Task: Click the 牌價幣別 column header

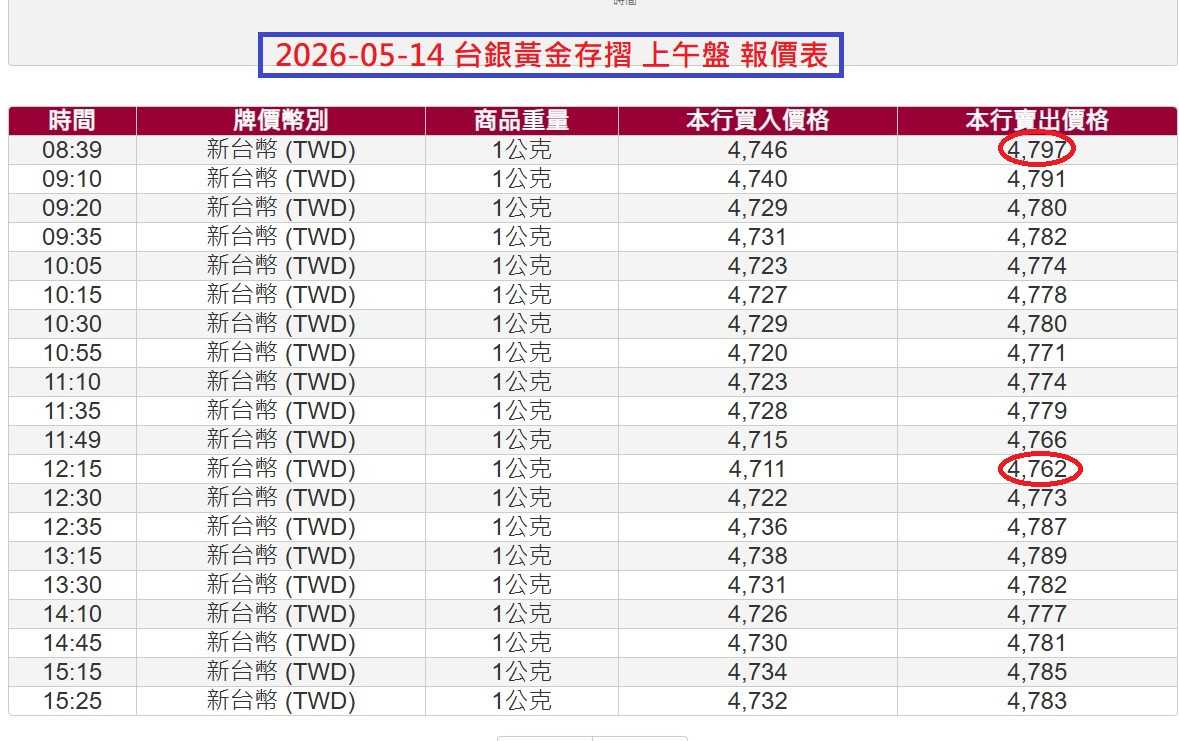Action: pyautogui.click(x=280, y=120)
